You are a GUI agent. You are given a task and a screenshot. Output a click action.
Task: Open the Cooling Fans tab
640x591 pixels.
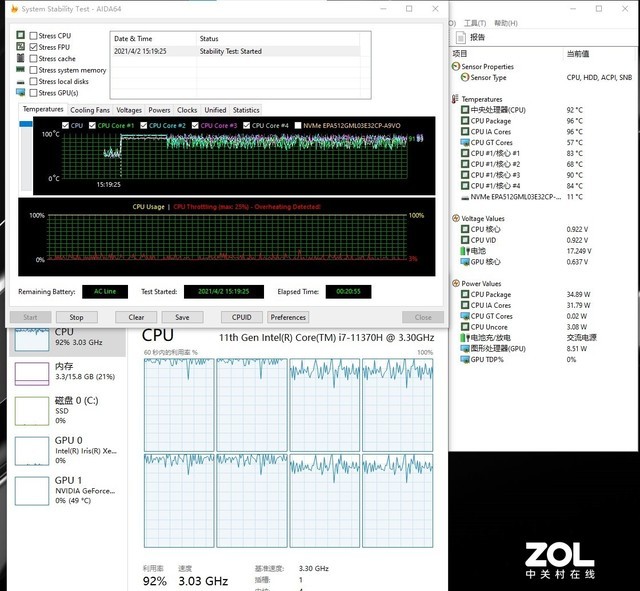pyautogui.click(x=90, y=110)
